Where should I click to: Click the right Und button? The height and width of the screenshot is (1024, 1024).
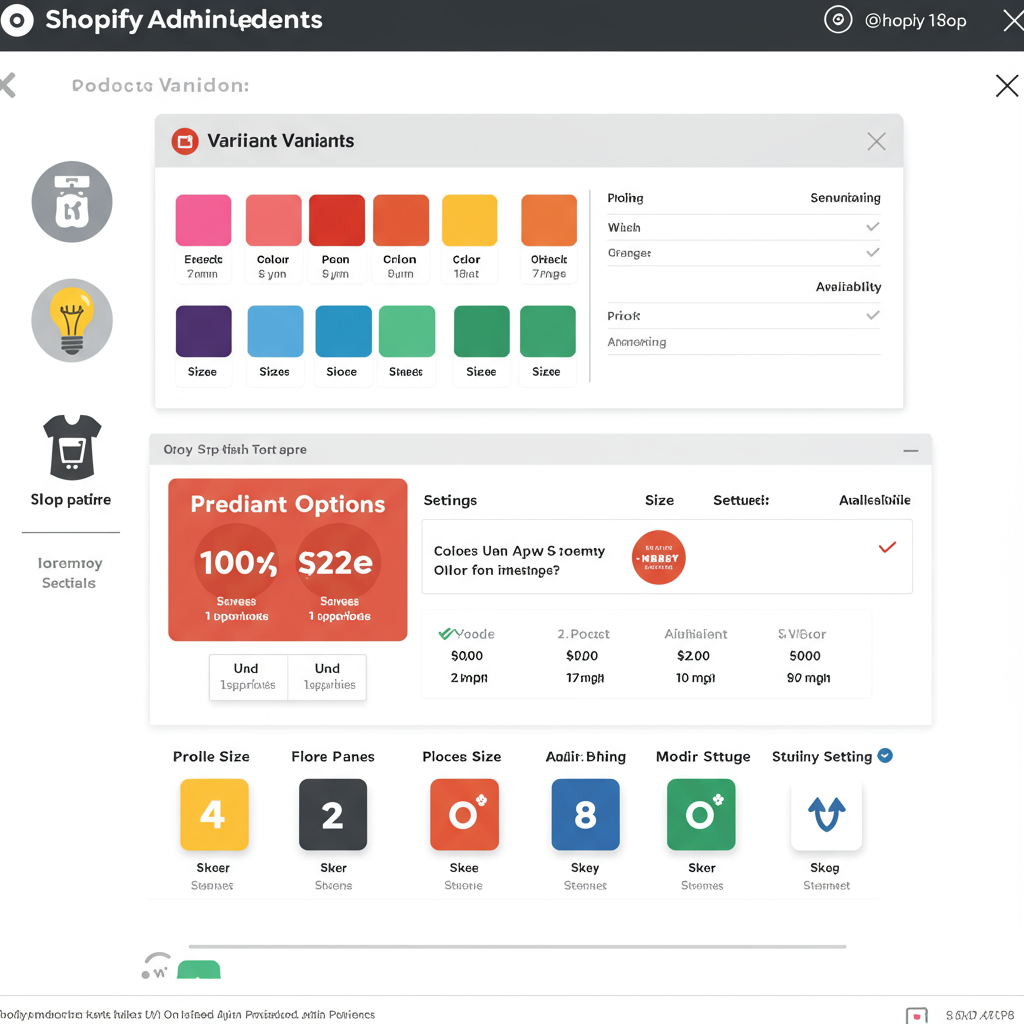coord(327,676)
